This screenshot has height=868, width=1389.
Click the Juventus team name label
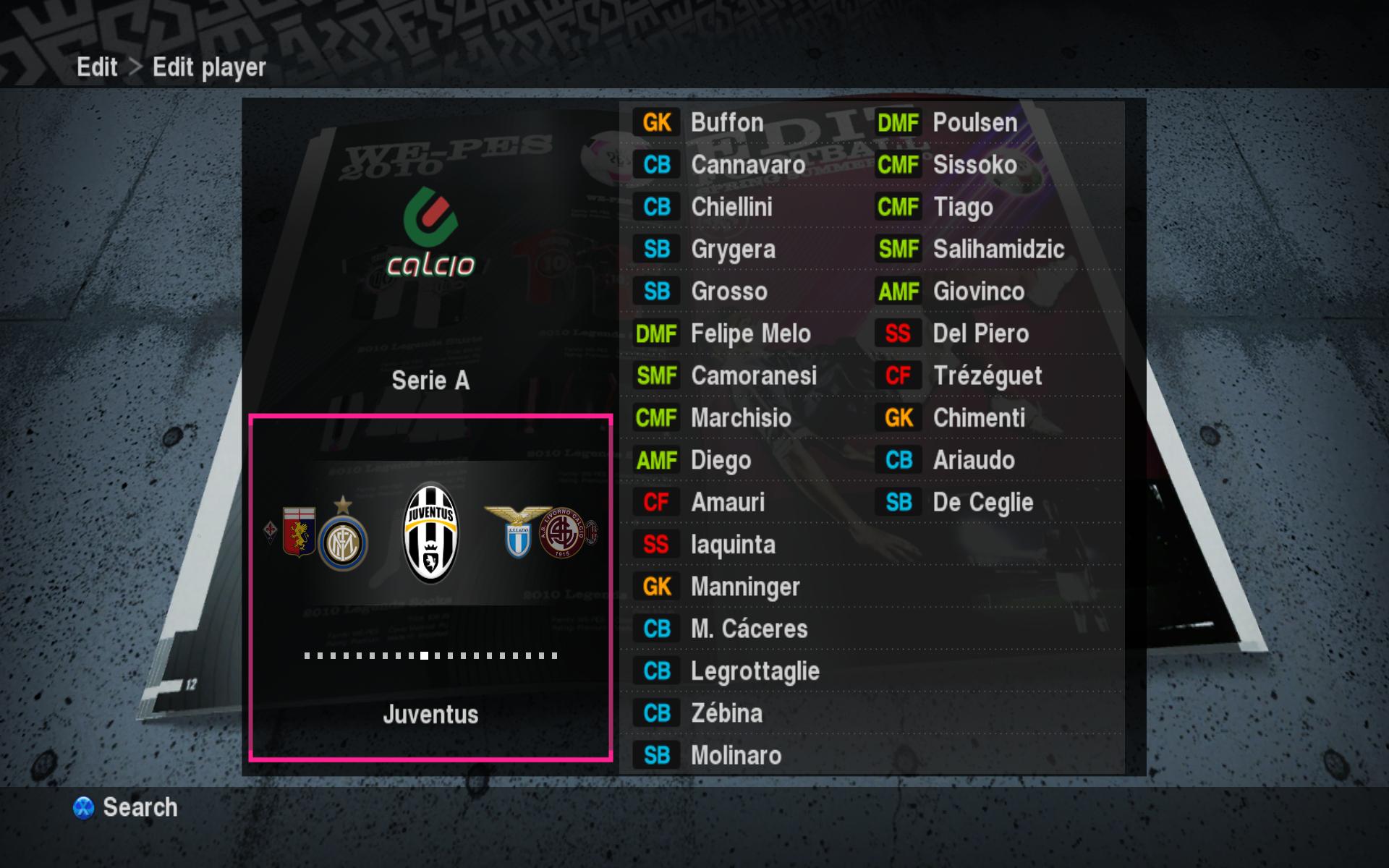430,715
